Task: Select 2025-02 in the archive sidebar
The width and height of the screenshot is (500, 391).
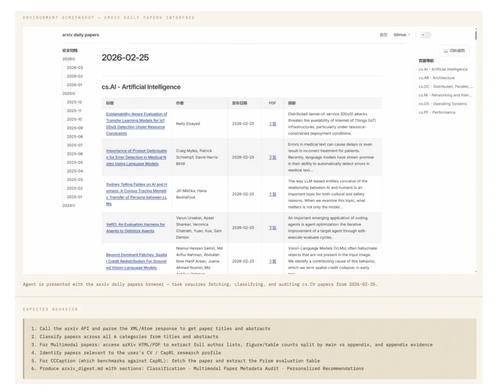Action: point(75,188)
